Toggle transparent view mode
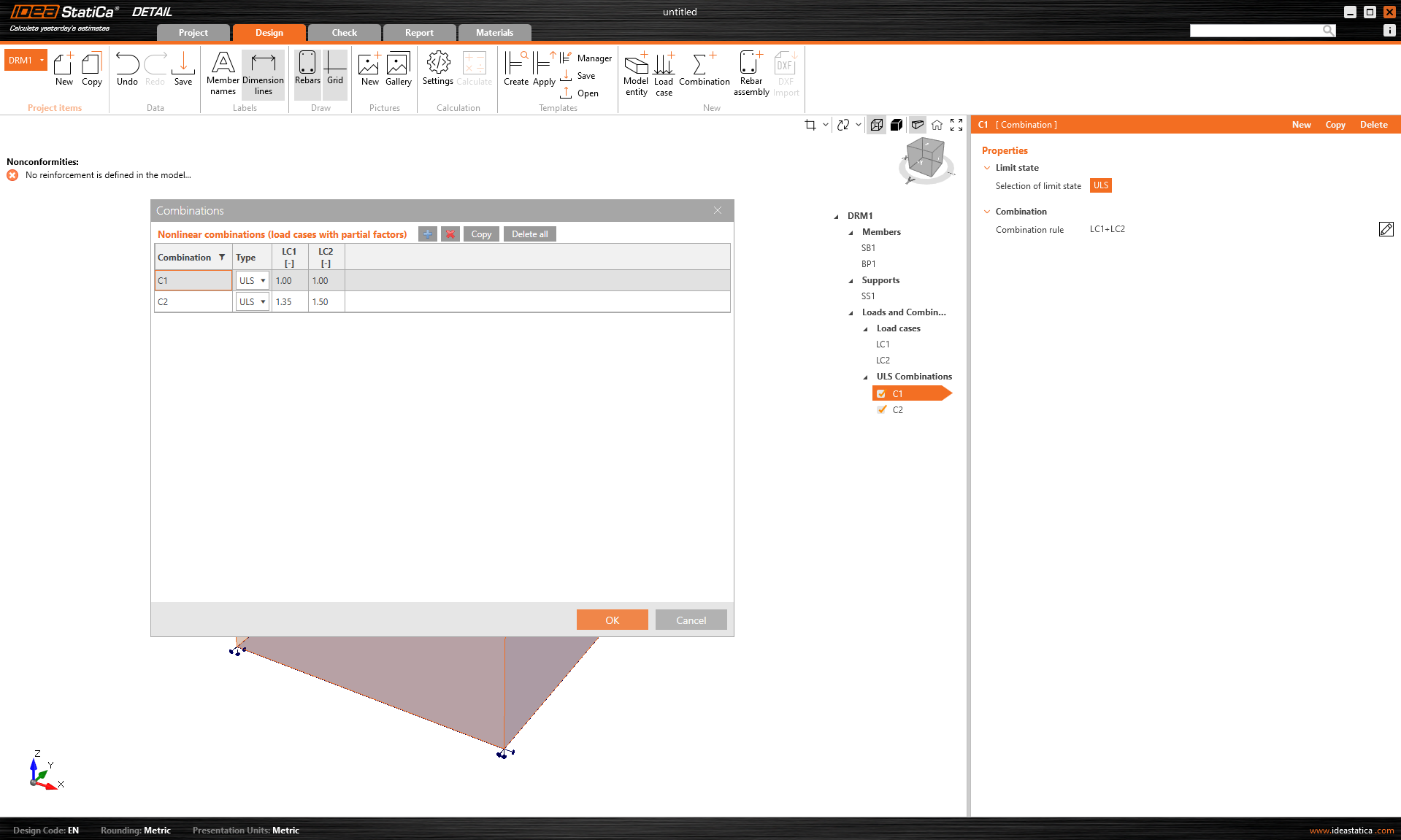The height and width of the screenshot is (840, 1401). coord(918,125)
